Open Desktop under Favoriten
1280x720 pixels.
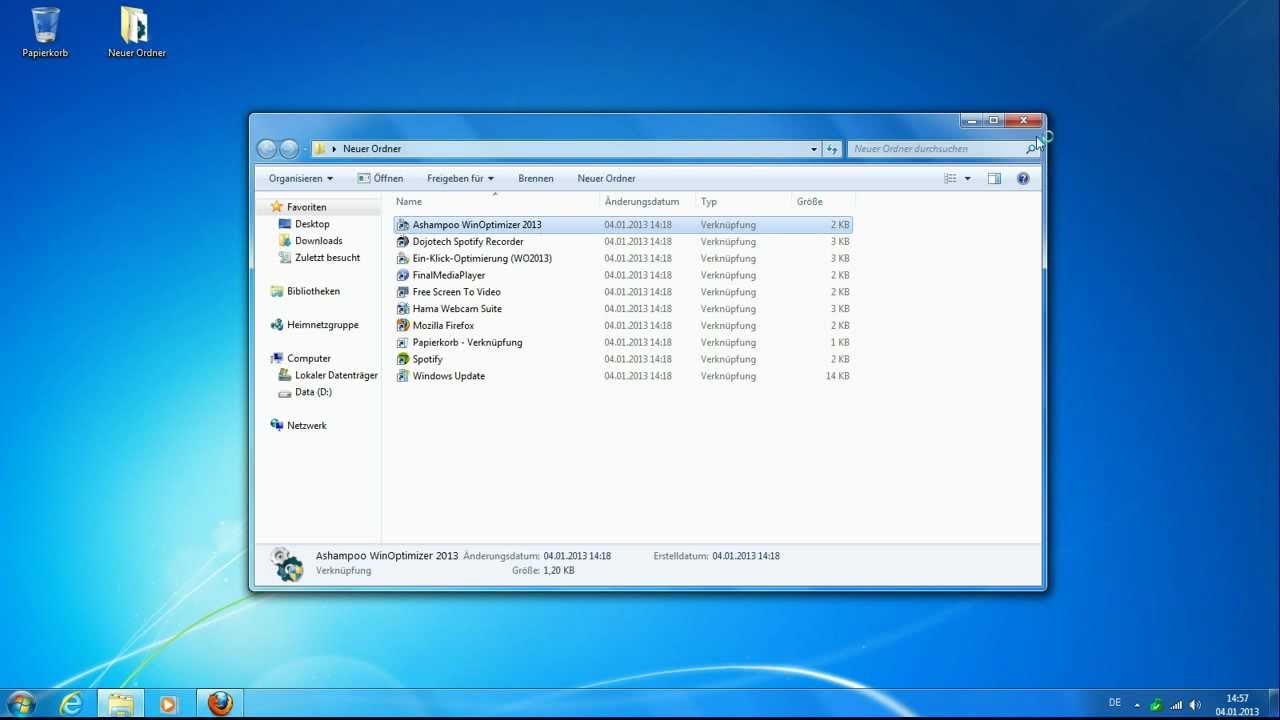tap(312, 224)
